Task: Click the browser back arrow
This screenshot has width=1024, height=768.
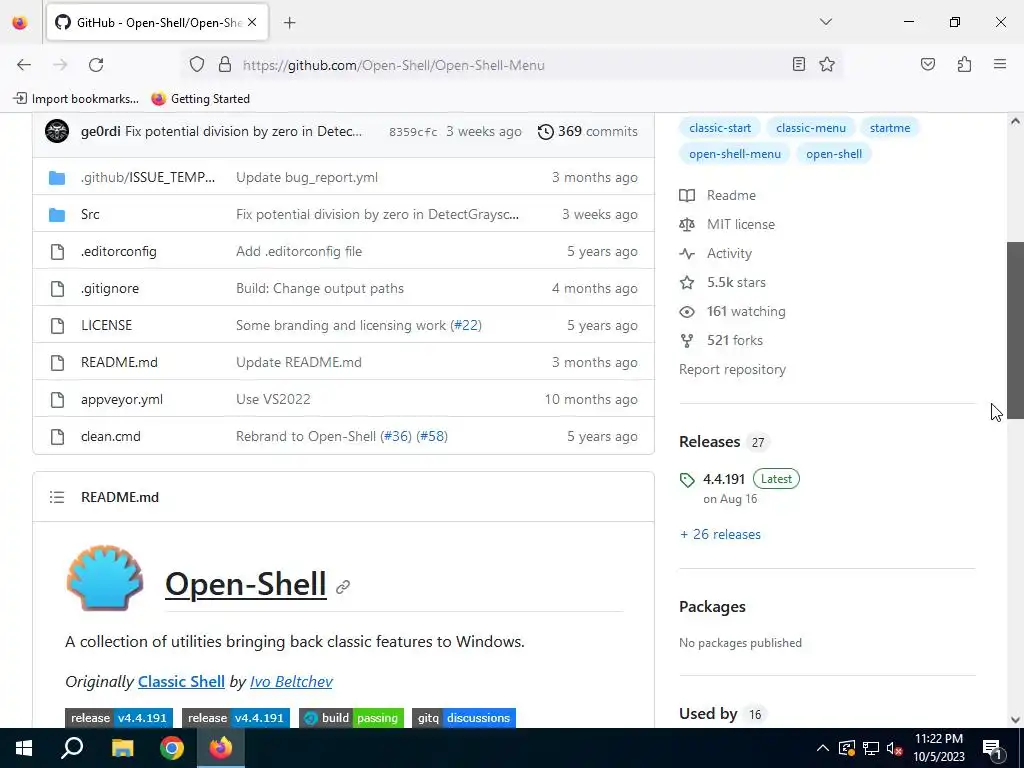Action: point(24,65)
